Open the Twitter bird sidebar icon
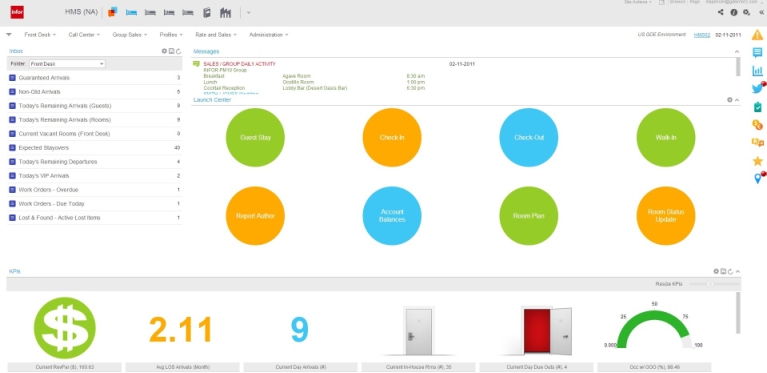This screenshot has height=373, width=767. point(758,88)
